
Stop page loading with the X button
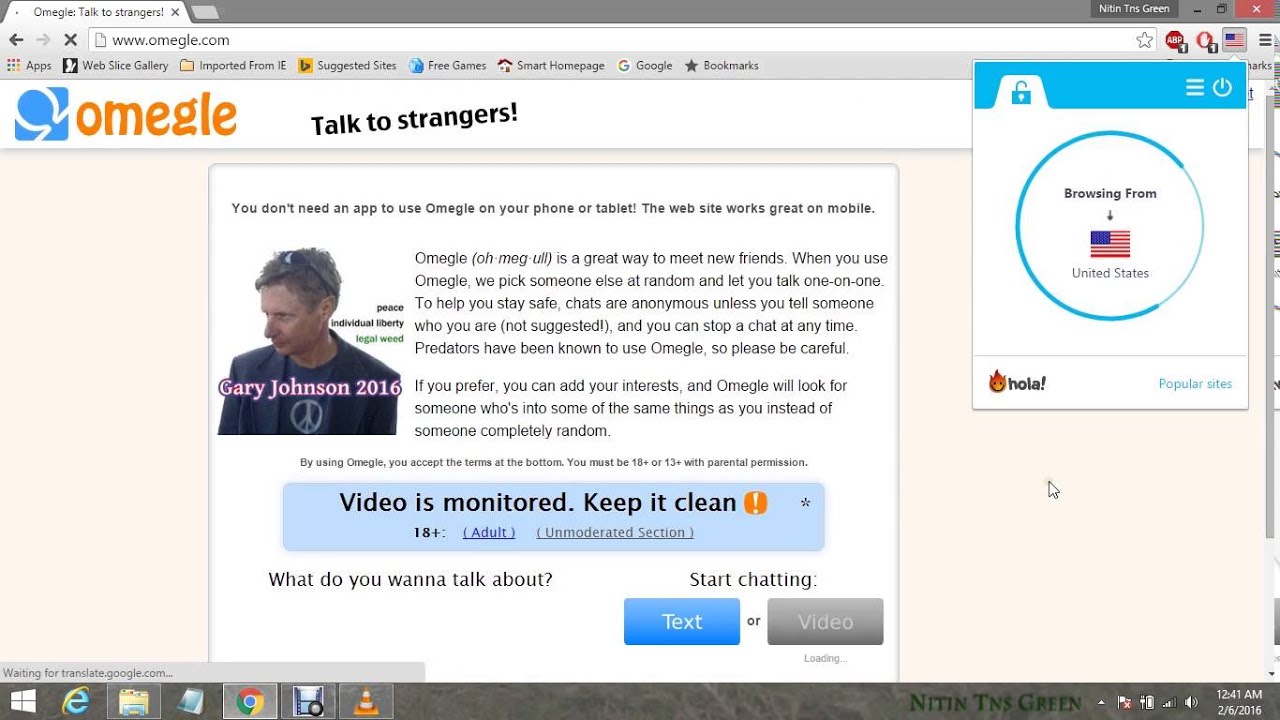71,40
